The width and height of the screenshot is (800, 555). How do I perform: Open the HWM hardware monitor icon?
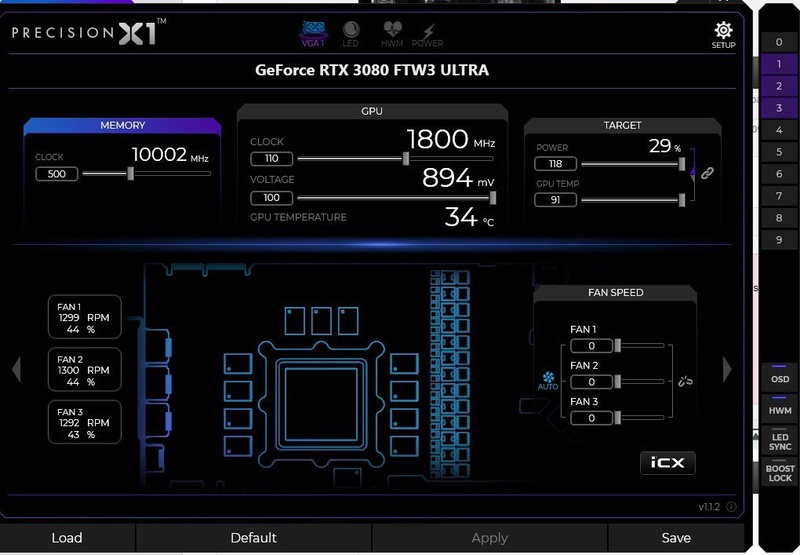[x=392, y=34]
